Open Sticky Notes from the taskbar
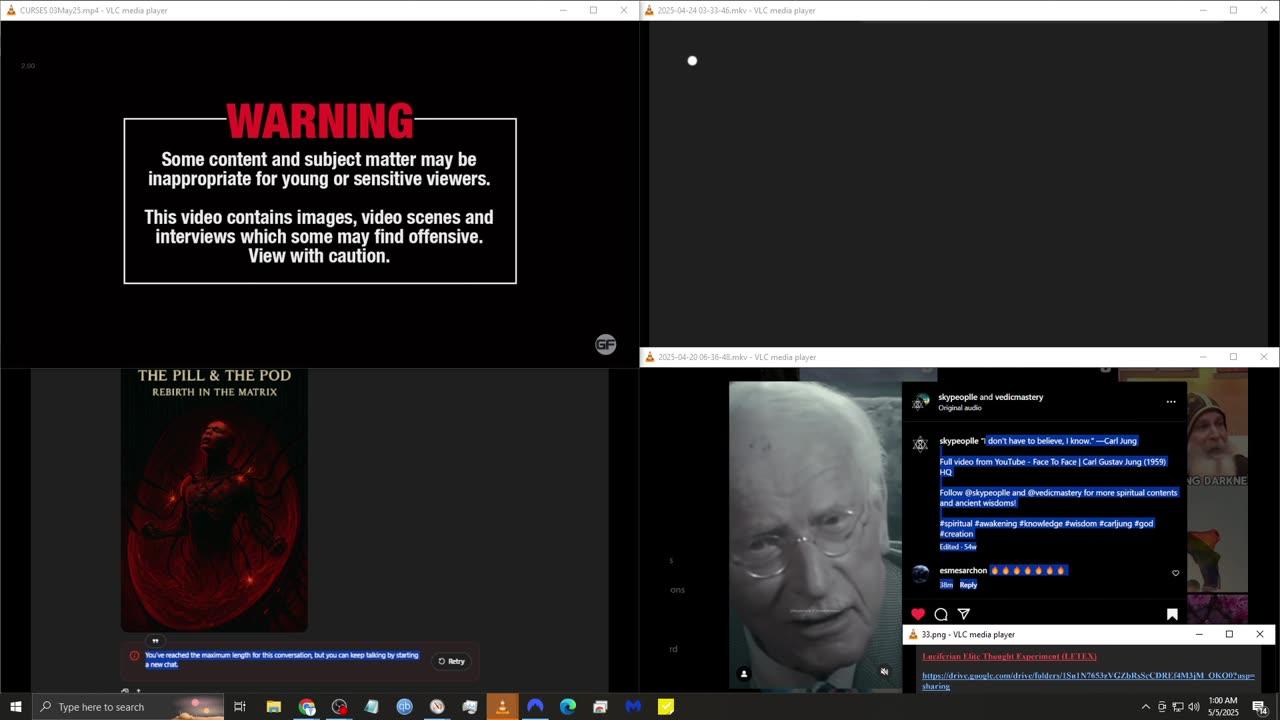The width and height of the screenshot is (1280, 720). pyautogui.click(x=666, y=706)
